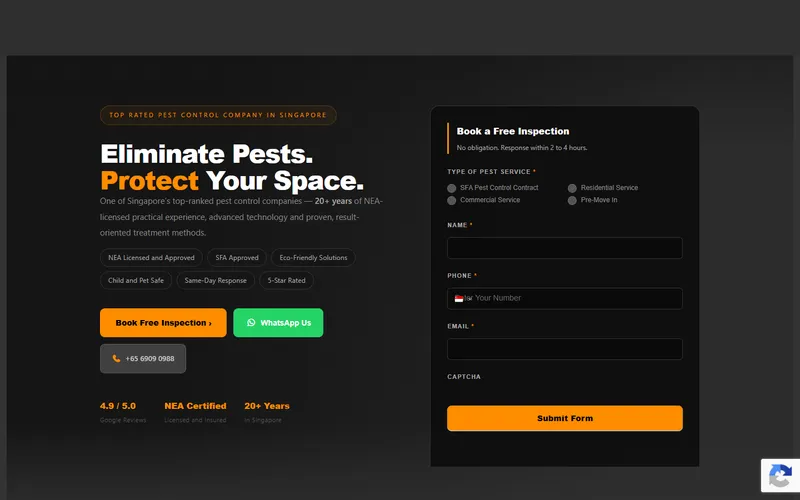The width and height of the screenshot is (800, 500).
Task: Choose Pre-Move In radio button
Action: tap(572, 201)
